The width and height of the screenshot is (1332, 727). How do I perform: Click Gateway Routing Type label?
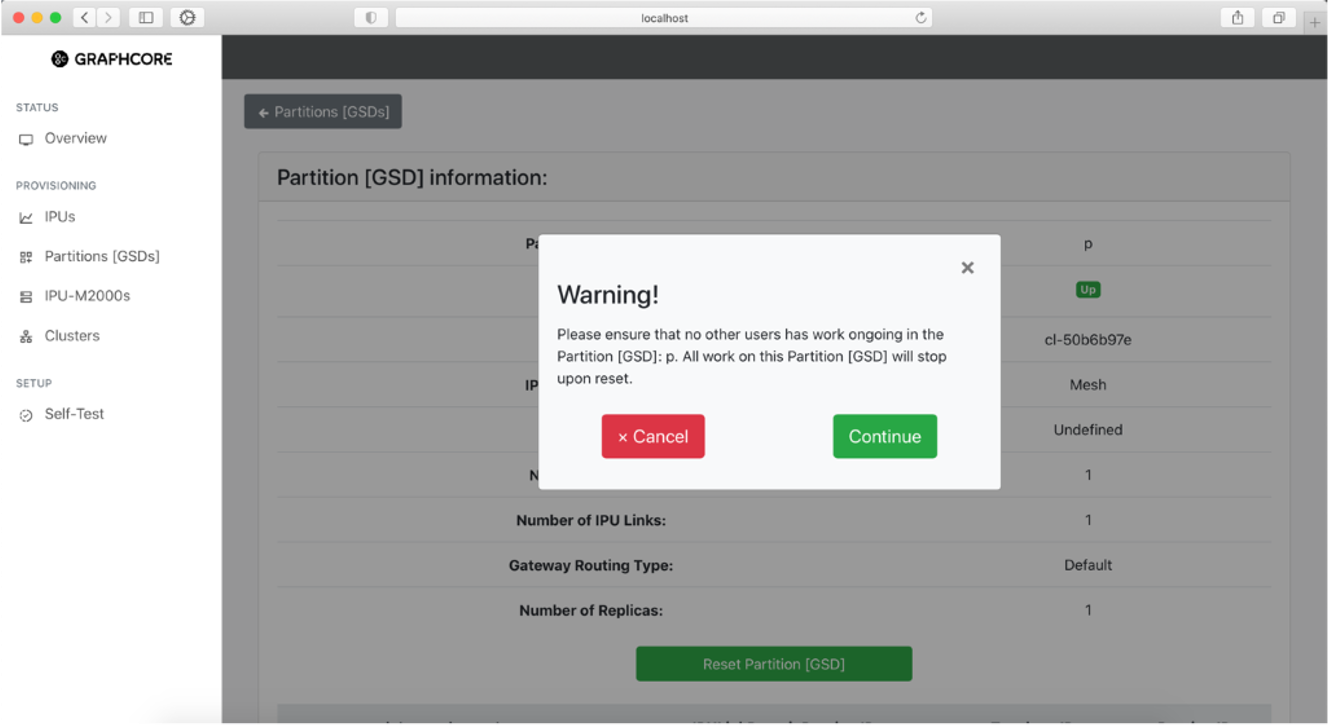coord(591,565)
